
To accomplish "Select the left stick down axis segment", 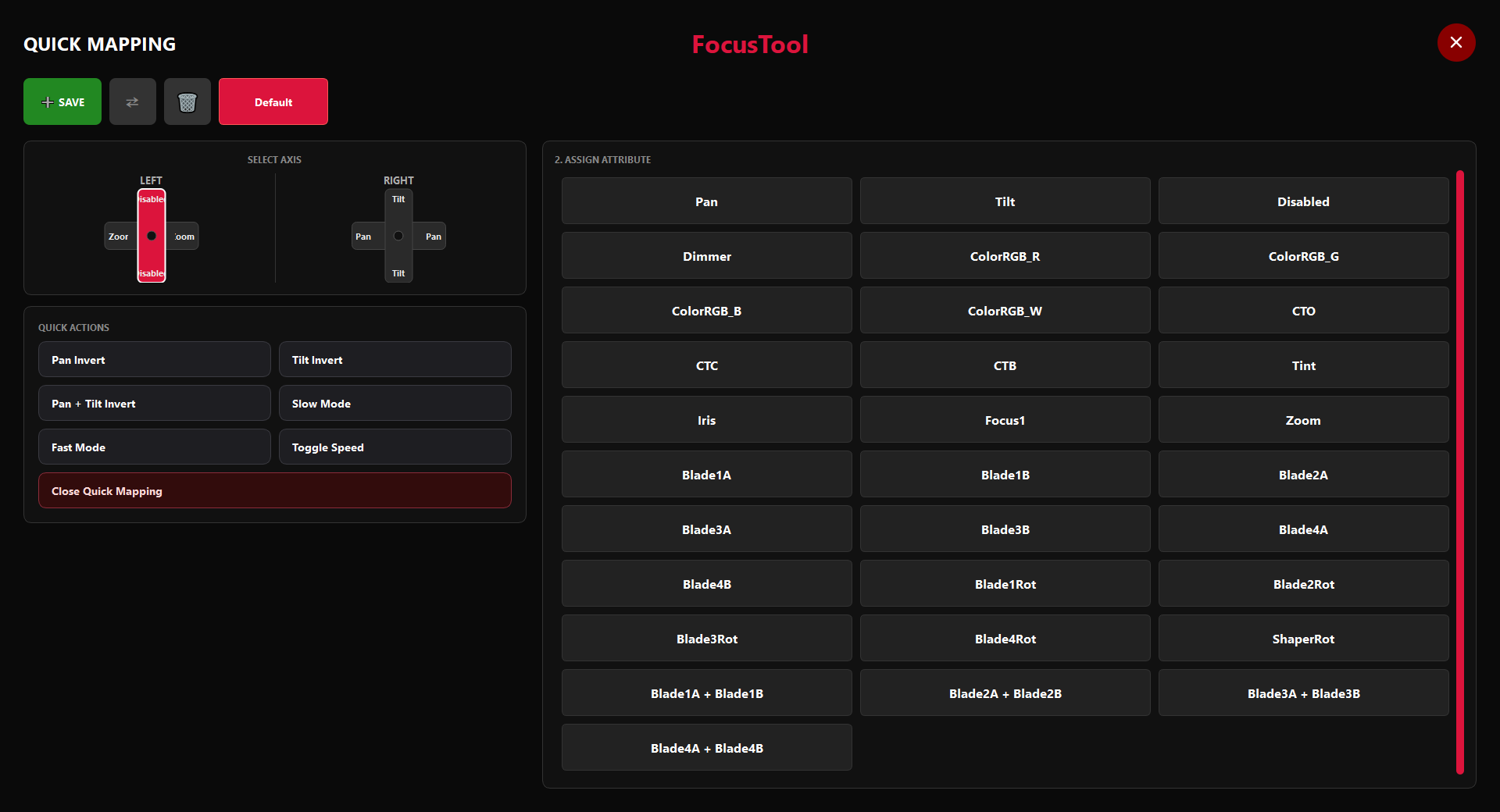I will tap(152, 272).
